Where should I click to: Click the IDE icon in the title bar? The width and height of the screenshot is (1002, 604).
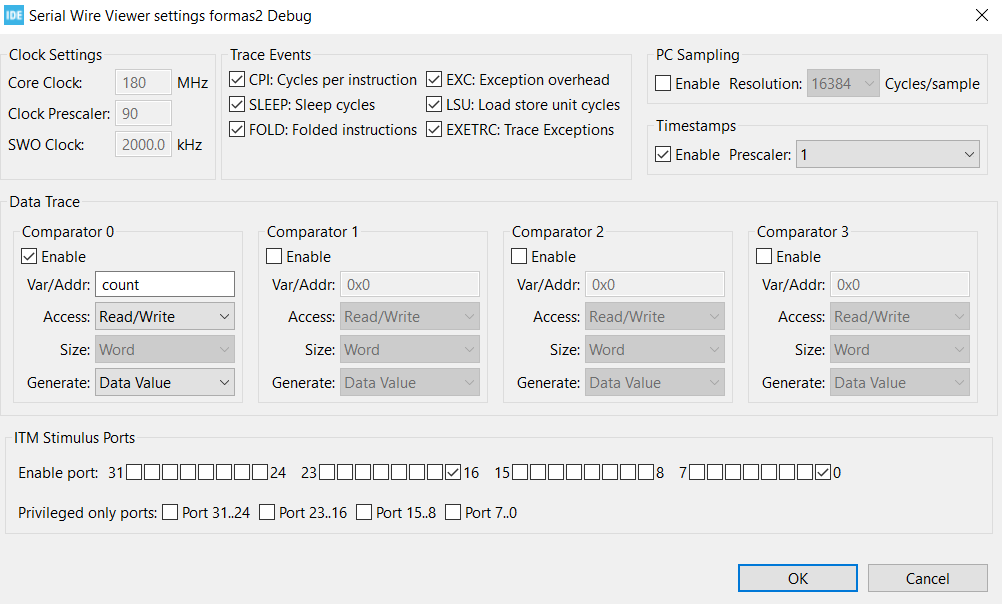click(x=13, y=15)
